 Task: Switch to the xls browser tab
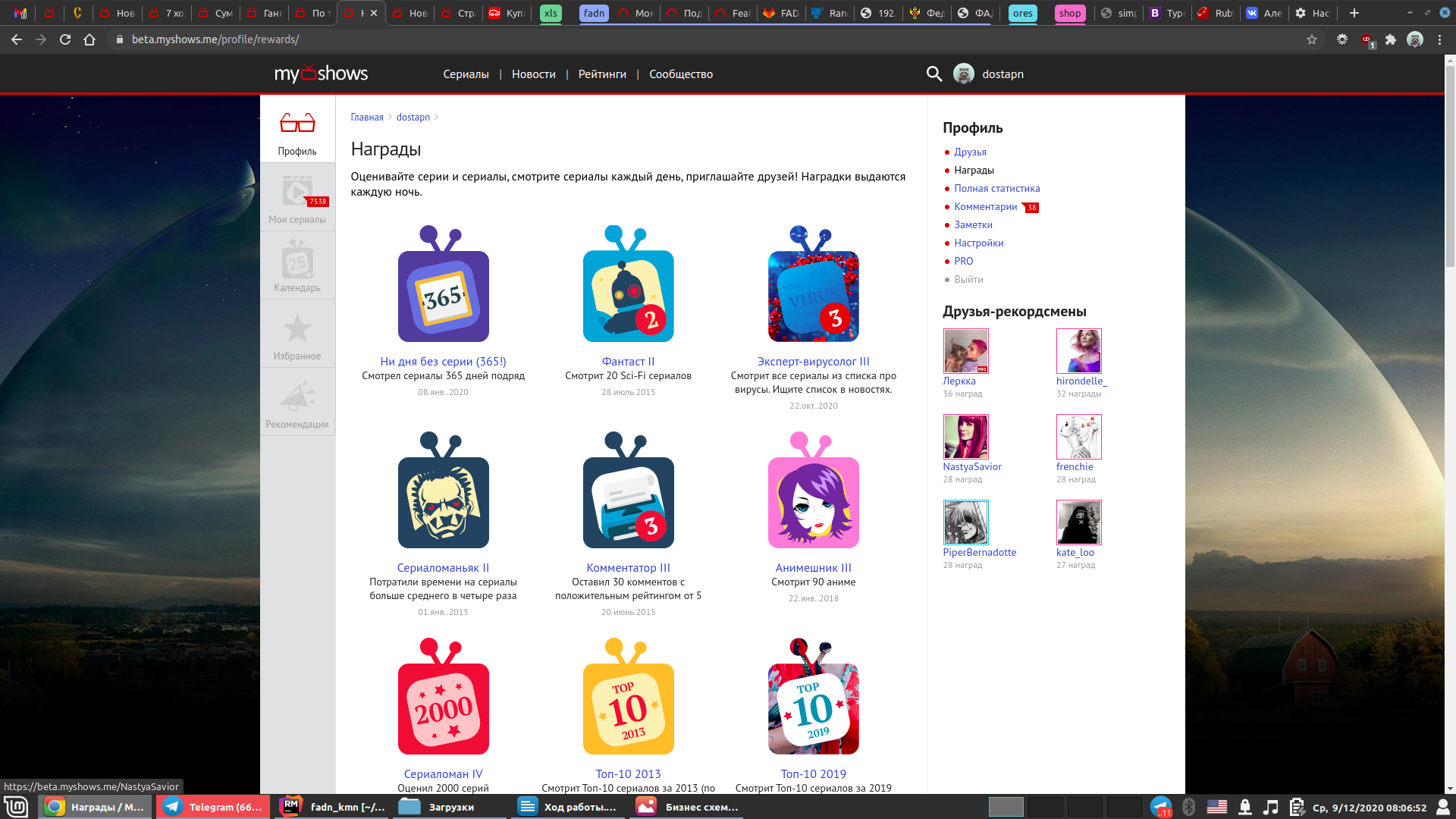551,13
